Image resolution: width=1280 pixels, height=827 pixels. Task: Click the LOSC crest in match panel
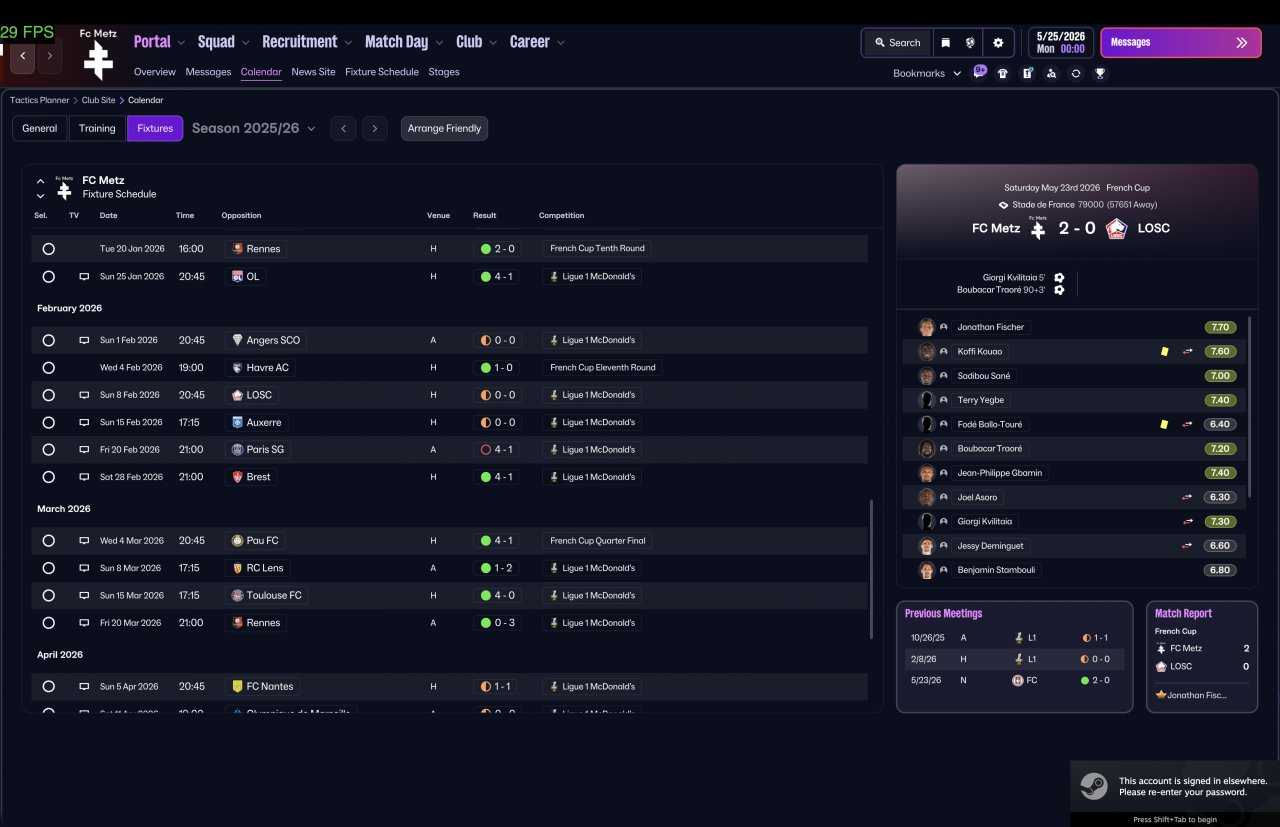(1116, 228)
